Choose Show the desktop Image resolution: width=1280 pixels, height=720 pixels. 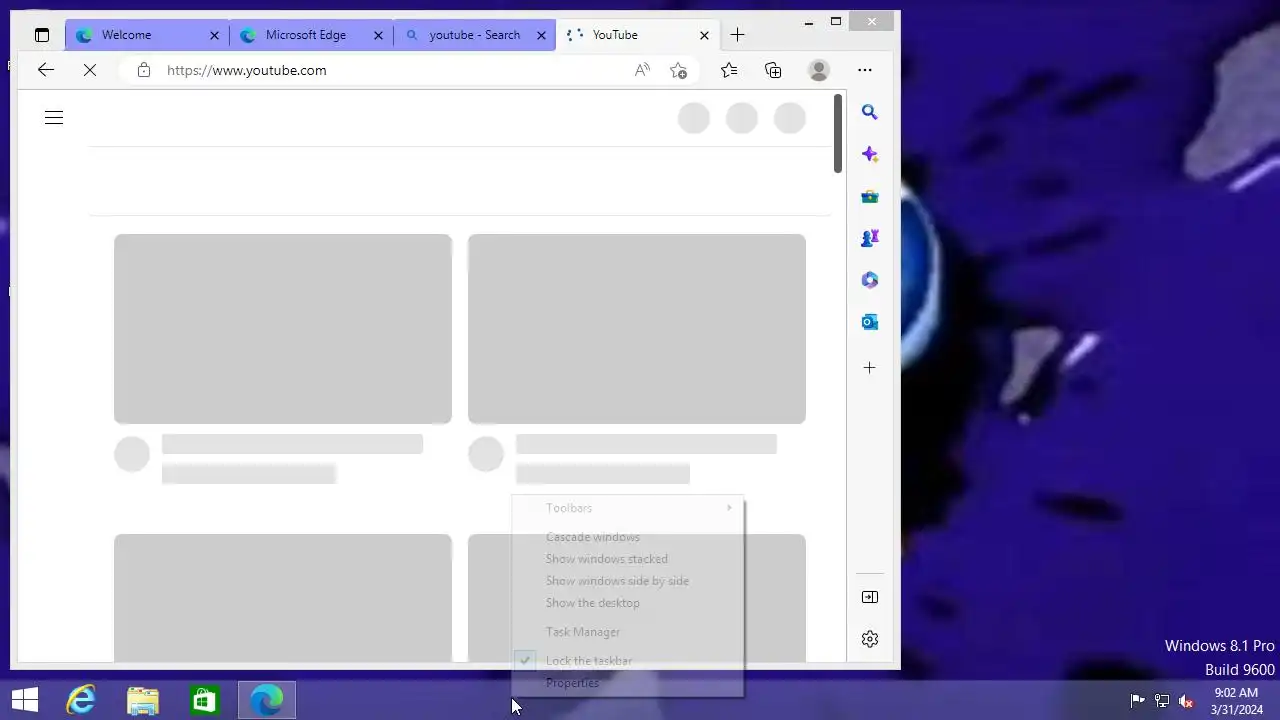point(628,603)
